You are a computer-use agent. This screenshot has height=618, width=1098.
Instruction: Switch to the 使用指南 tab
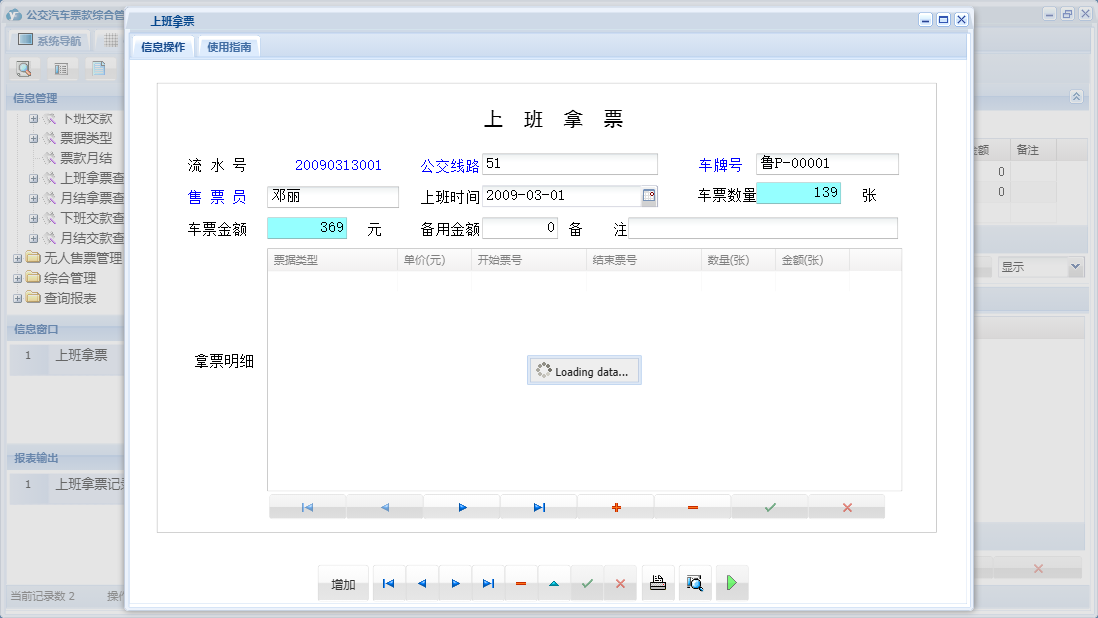(229, 47)
